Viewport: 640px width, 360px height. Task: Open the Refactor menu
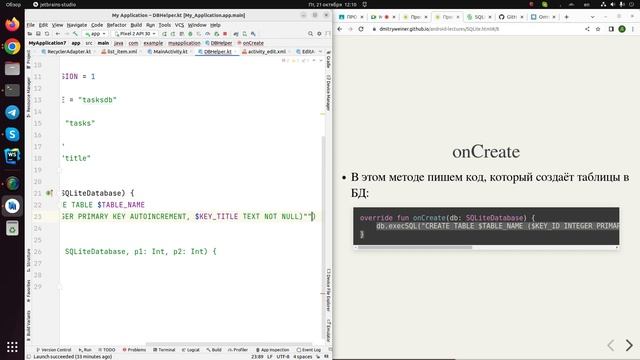(116, 25)
